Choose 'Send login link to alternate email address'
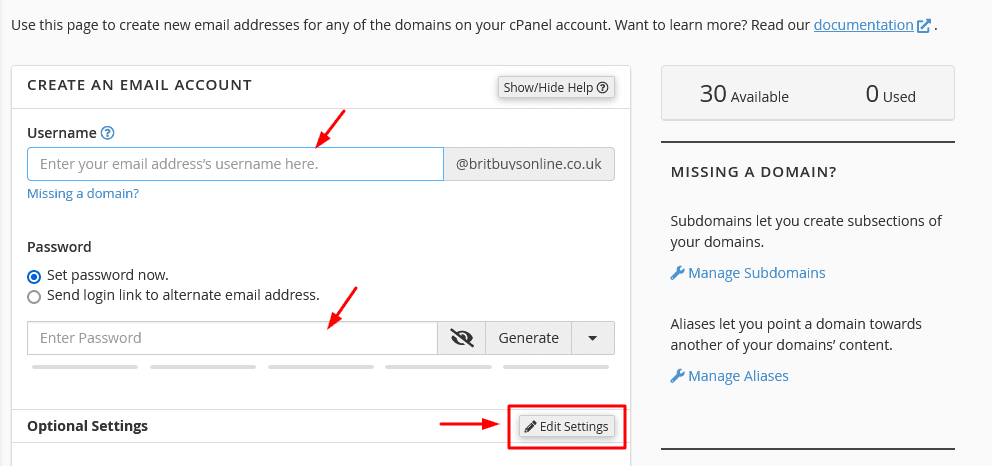This screenshot has width=992, height=466. 34,296
